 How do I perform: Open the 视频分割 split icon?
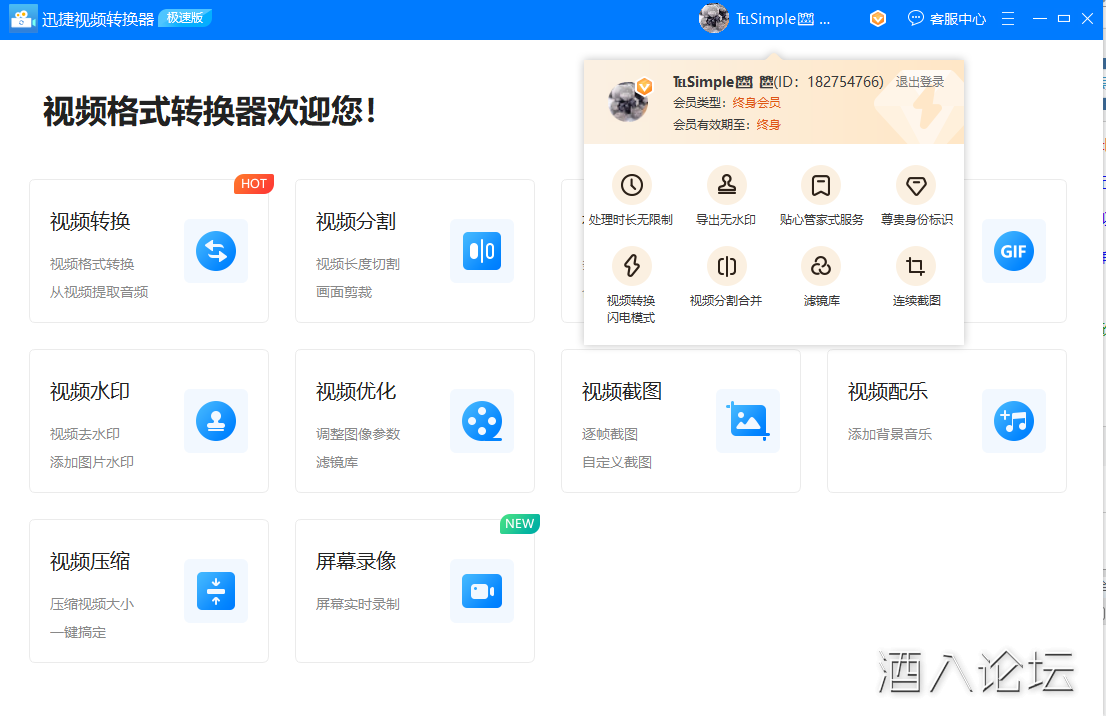[x=482, y=251]
